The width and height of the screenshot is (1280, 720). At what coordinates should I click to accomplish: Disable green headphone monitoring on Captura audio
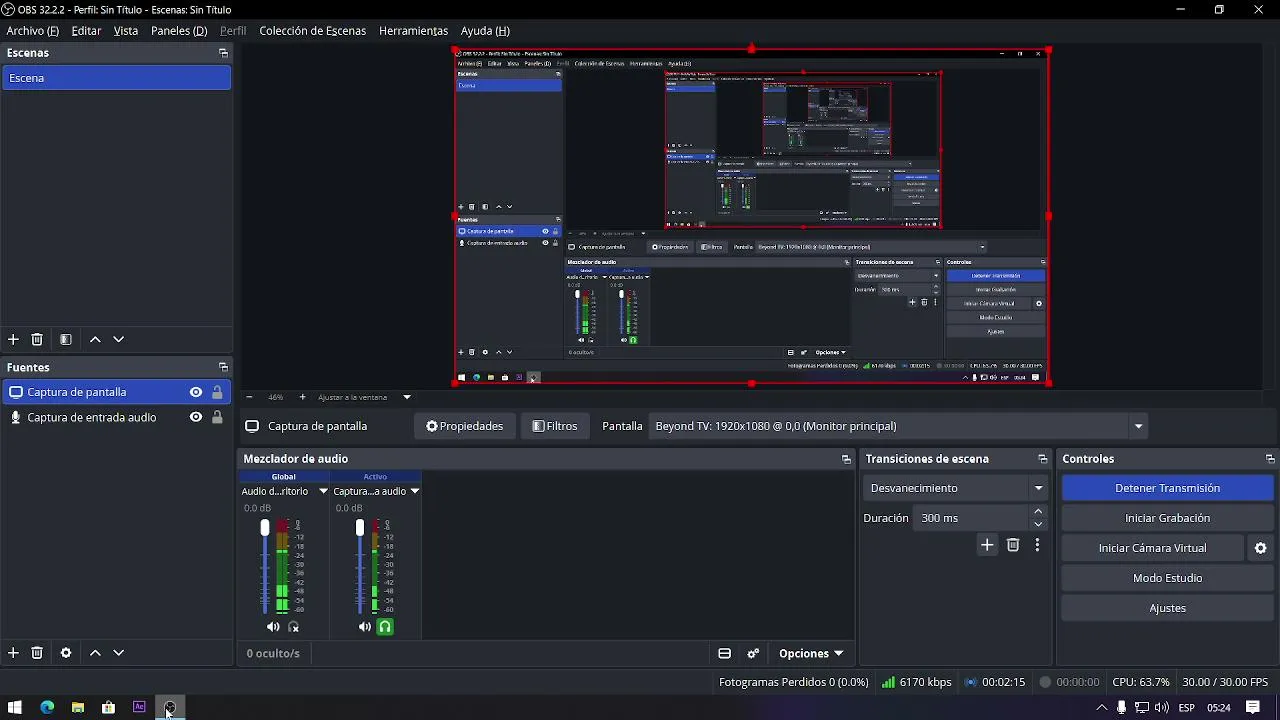[385, 627]
